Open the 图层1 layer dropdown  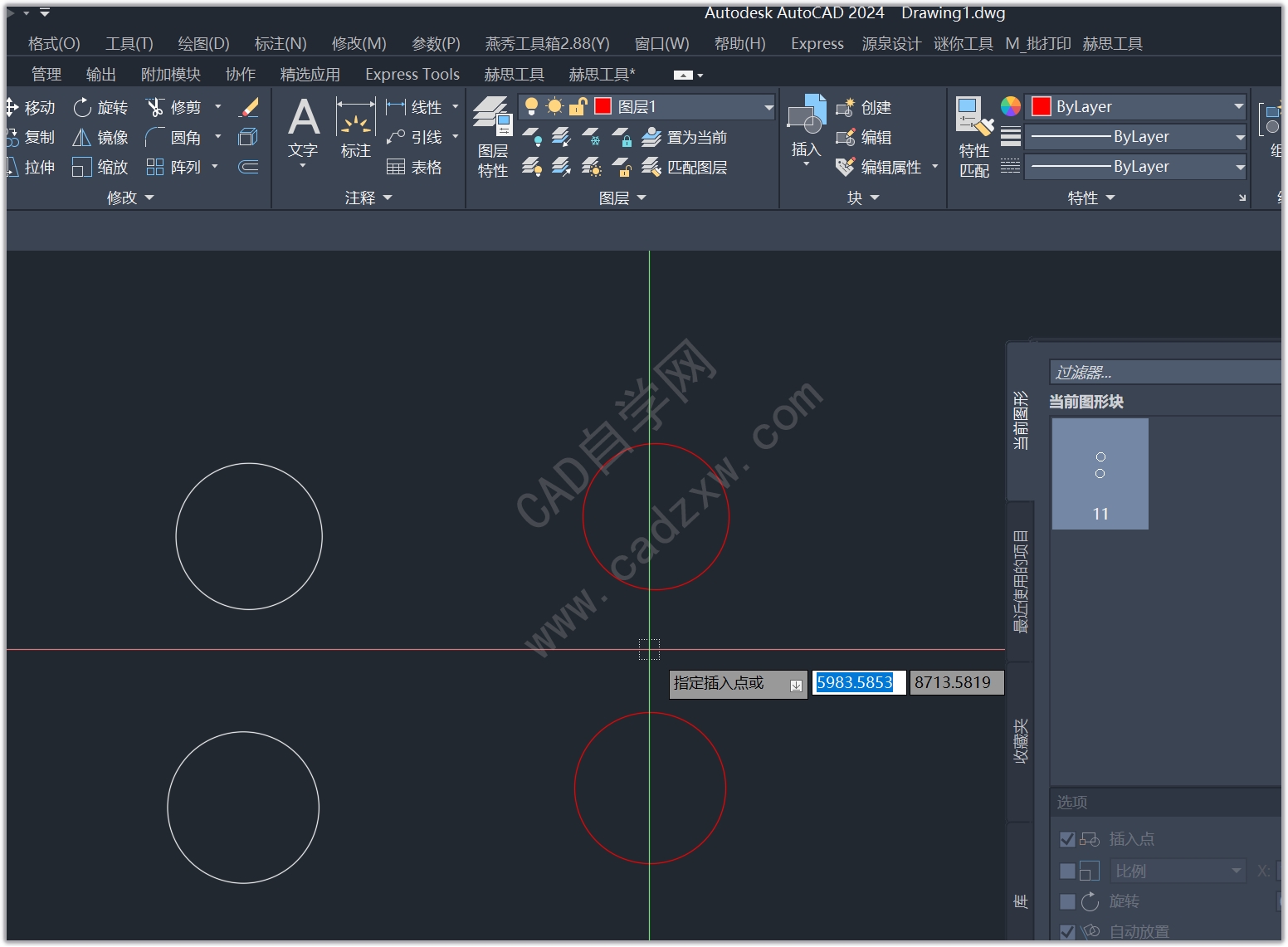click(x=647, y=106)
